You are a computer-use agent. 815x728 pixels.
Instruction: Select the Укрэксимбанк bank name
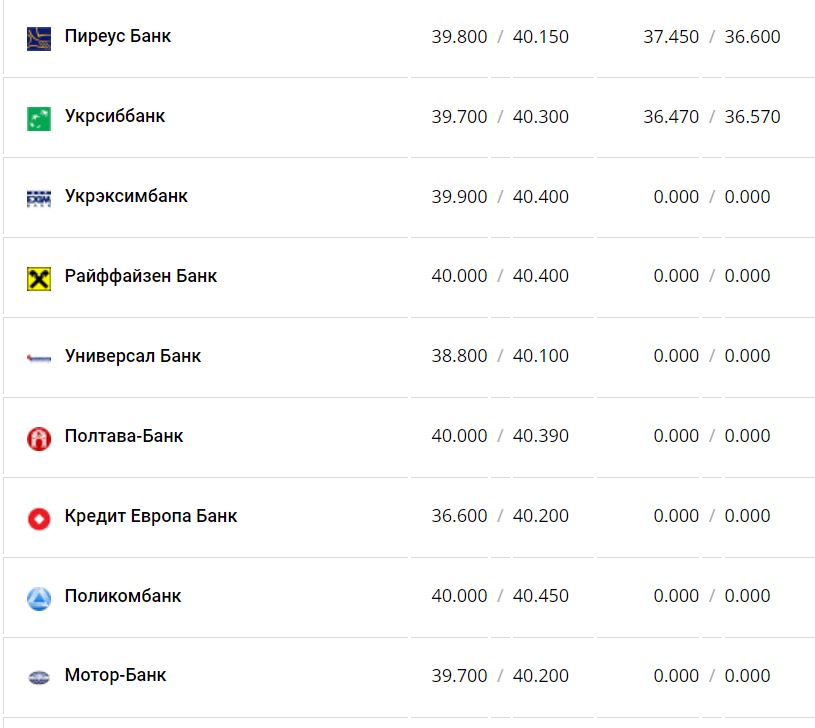[126, 197]
